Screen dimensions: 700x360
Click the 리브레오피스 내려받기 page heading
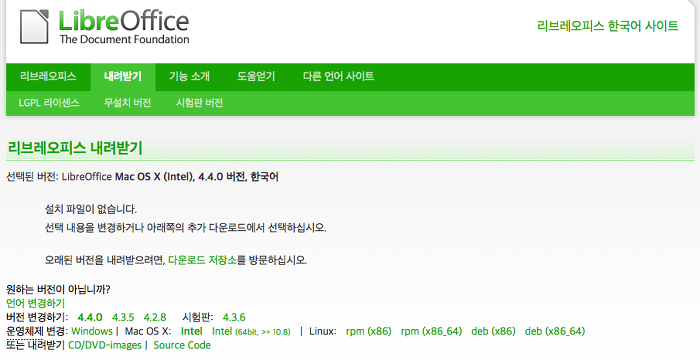click(x=75, y=148)
